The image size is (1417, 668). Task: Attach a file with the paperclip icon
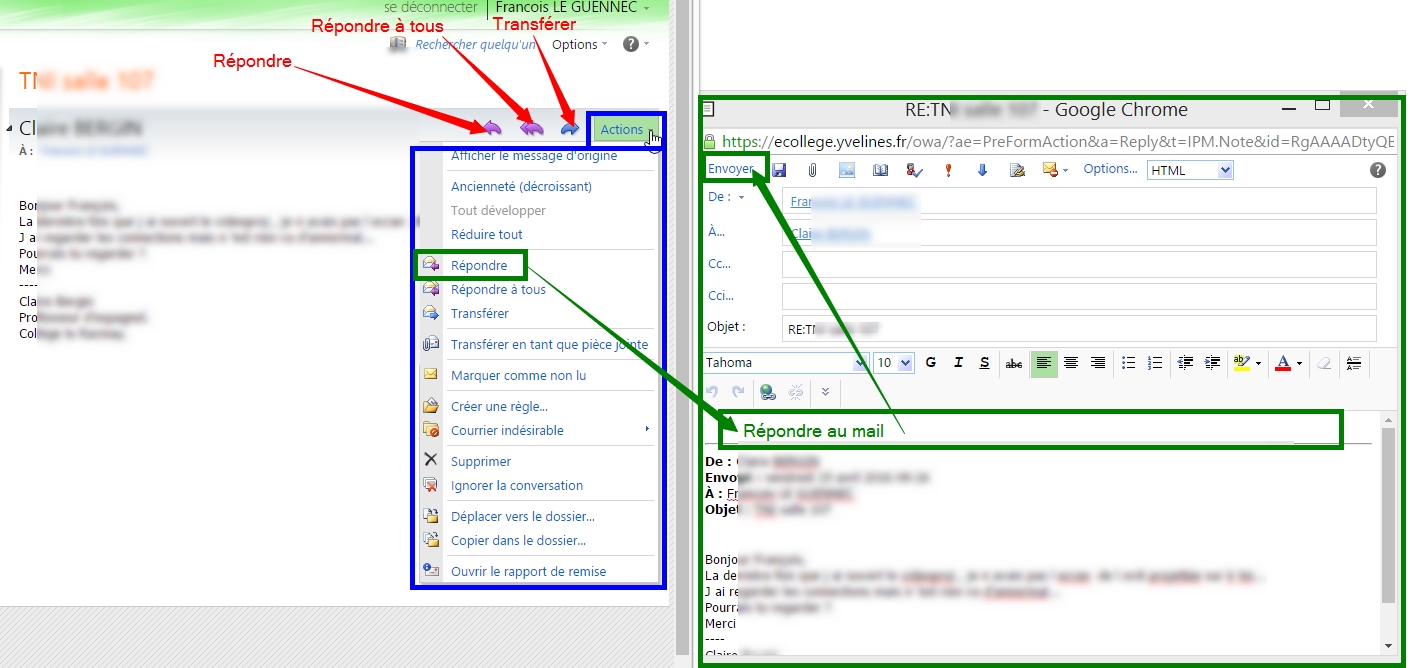(813, 170)
